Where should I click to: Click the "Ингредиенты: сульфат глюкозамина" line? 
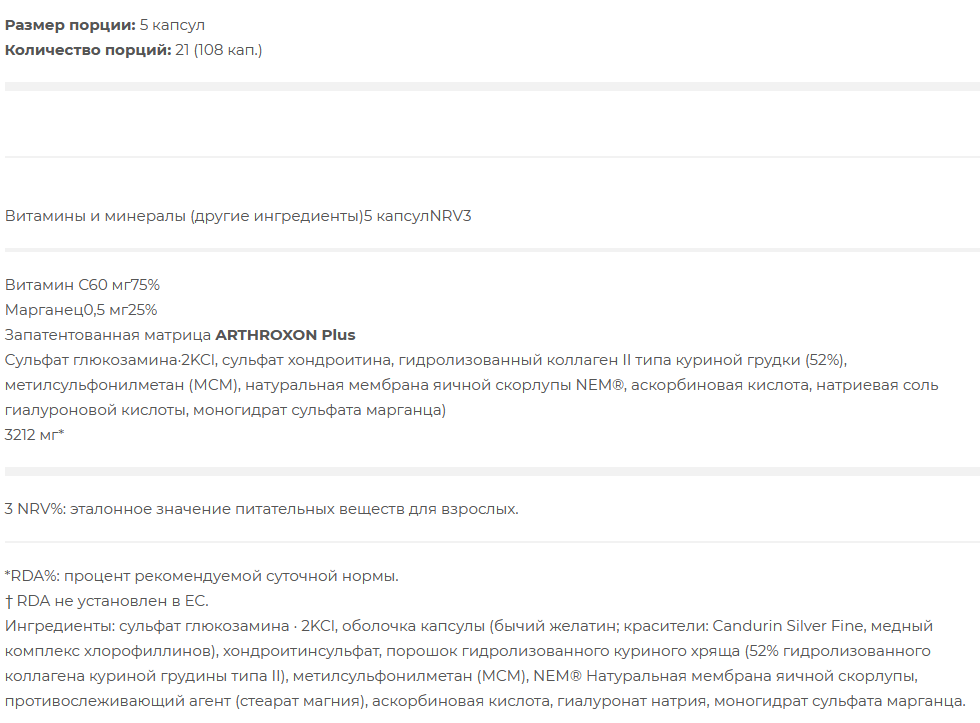click(469, 626)
